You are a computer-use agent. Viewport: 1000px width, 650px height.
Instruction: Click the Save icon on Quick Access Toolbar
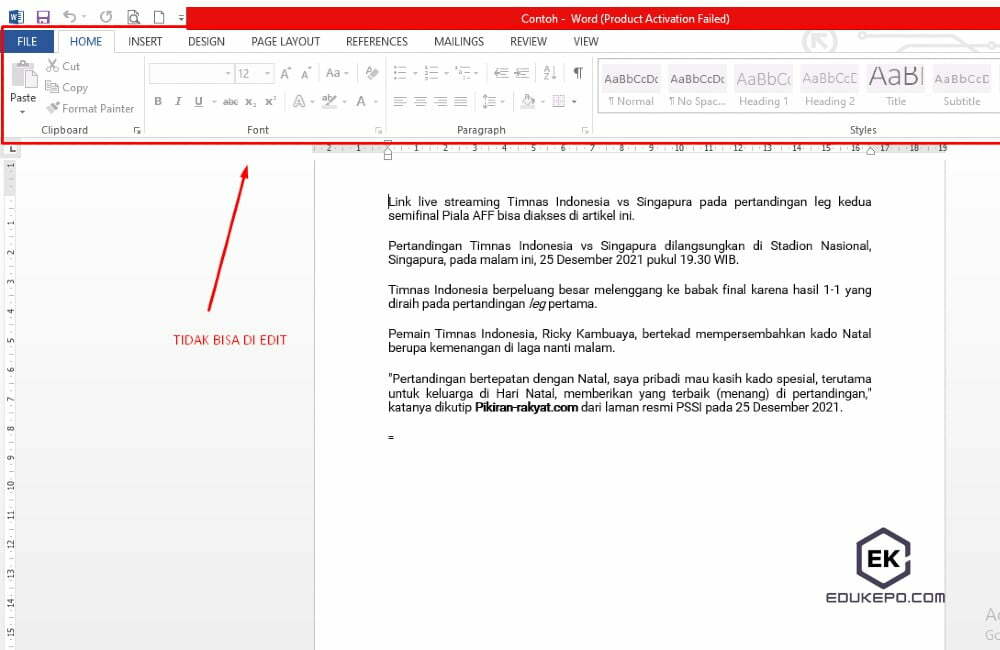click(42, 16)
